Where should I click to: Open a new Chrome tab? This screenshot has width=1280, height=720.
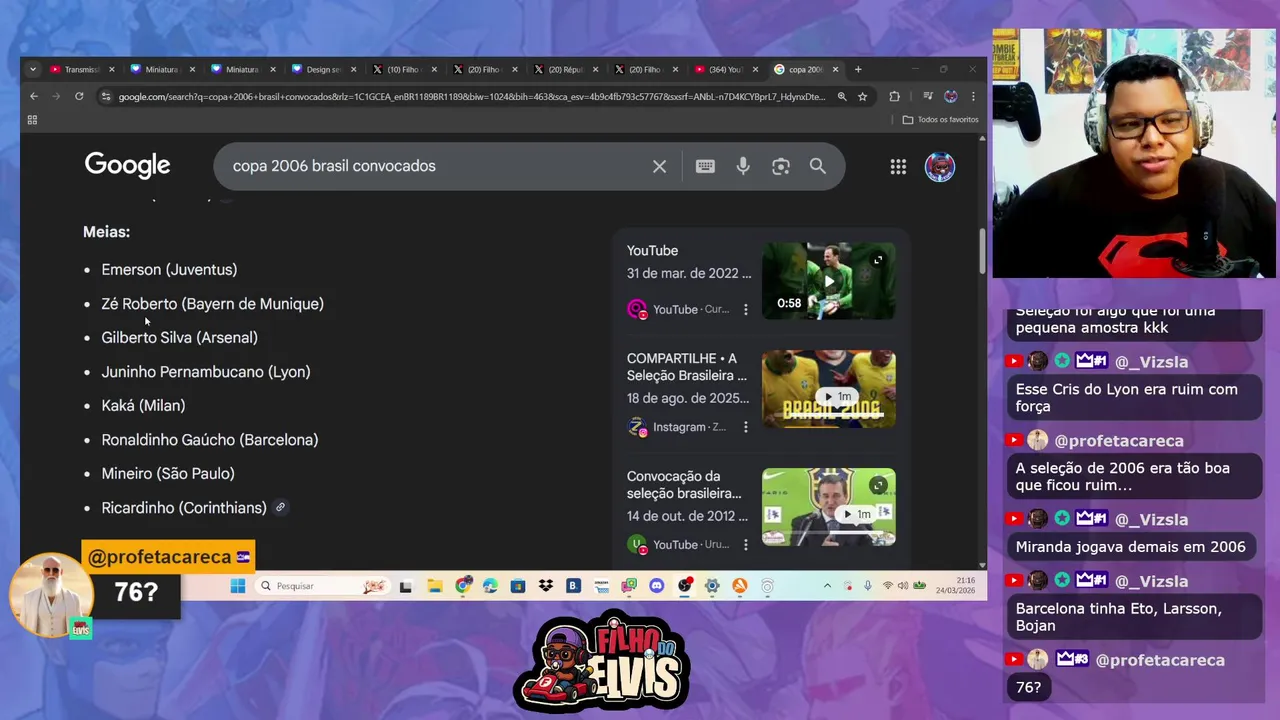pos(858,69)
